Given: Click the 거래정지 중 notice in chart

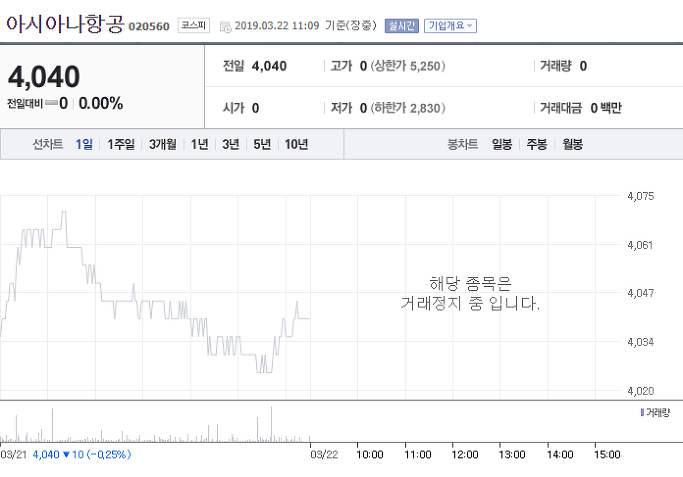Looking at the screenshot, I should [x=470, y=293].
